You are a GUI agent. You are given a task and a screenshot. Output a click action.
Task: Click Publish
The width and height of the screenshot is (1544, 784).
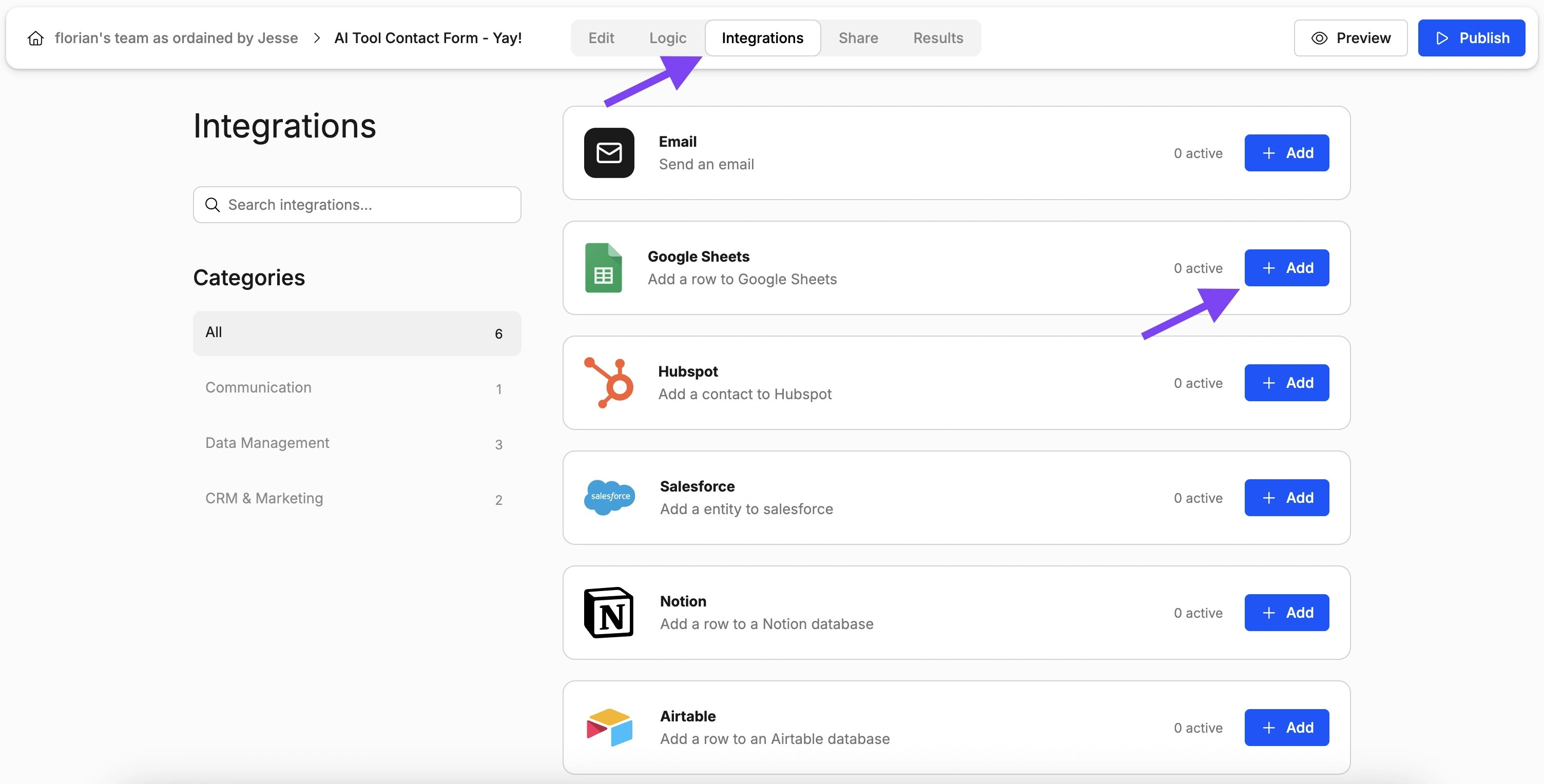pos(1472,38)
